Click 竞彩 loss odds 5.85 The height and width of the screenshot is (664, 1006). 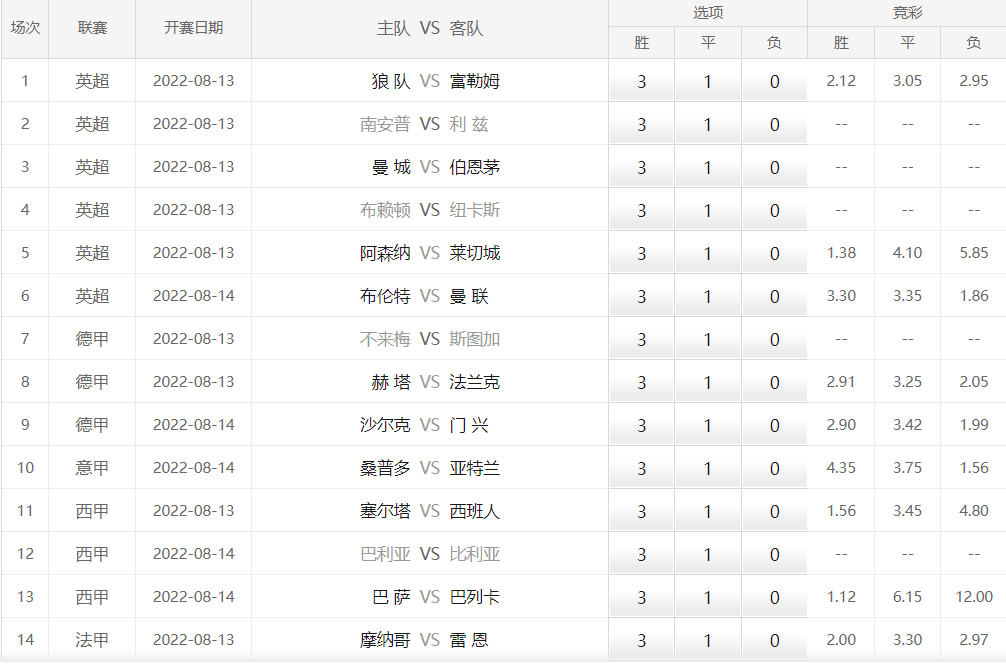(973, 253)
